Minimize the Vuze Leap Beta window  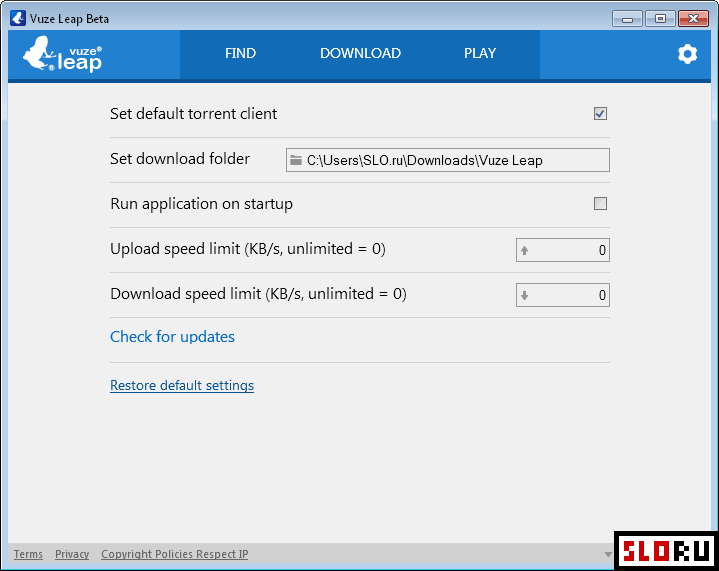pyautogui.click(x=627, y=19)
